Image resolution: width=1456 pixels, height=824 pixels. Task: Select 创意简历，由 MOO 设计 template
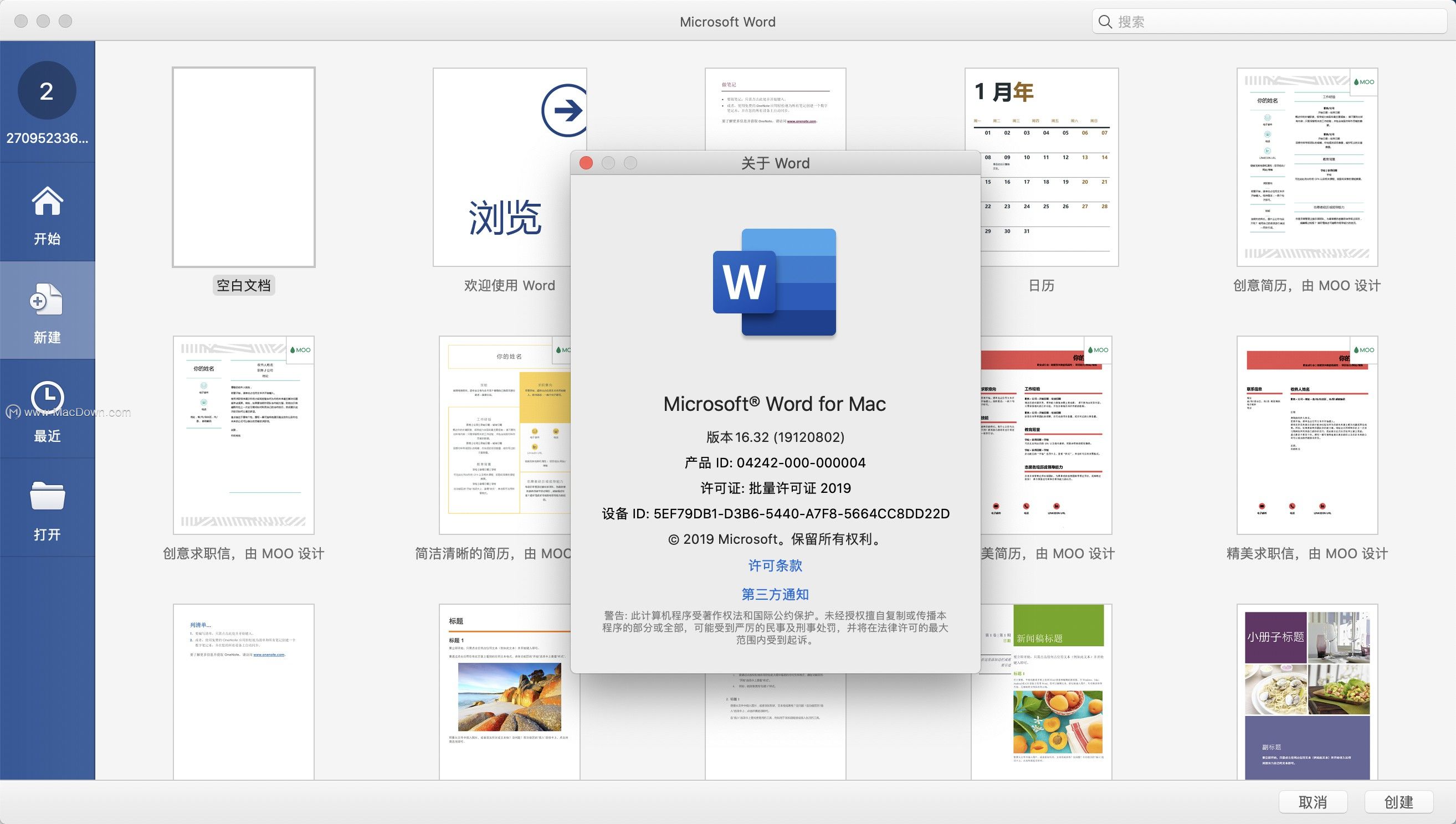1307,167
